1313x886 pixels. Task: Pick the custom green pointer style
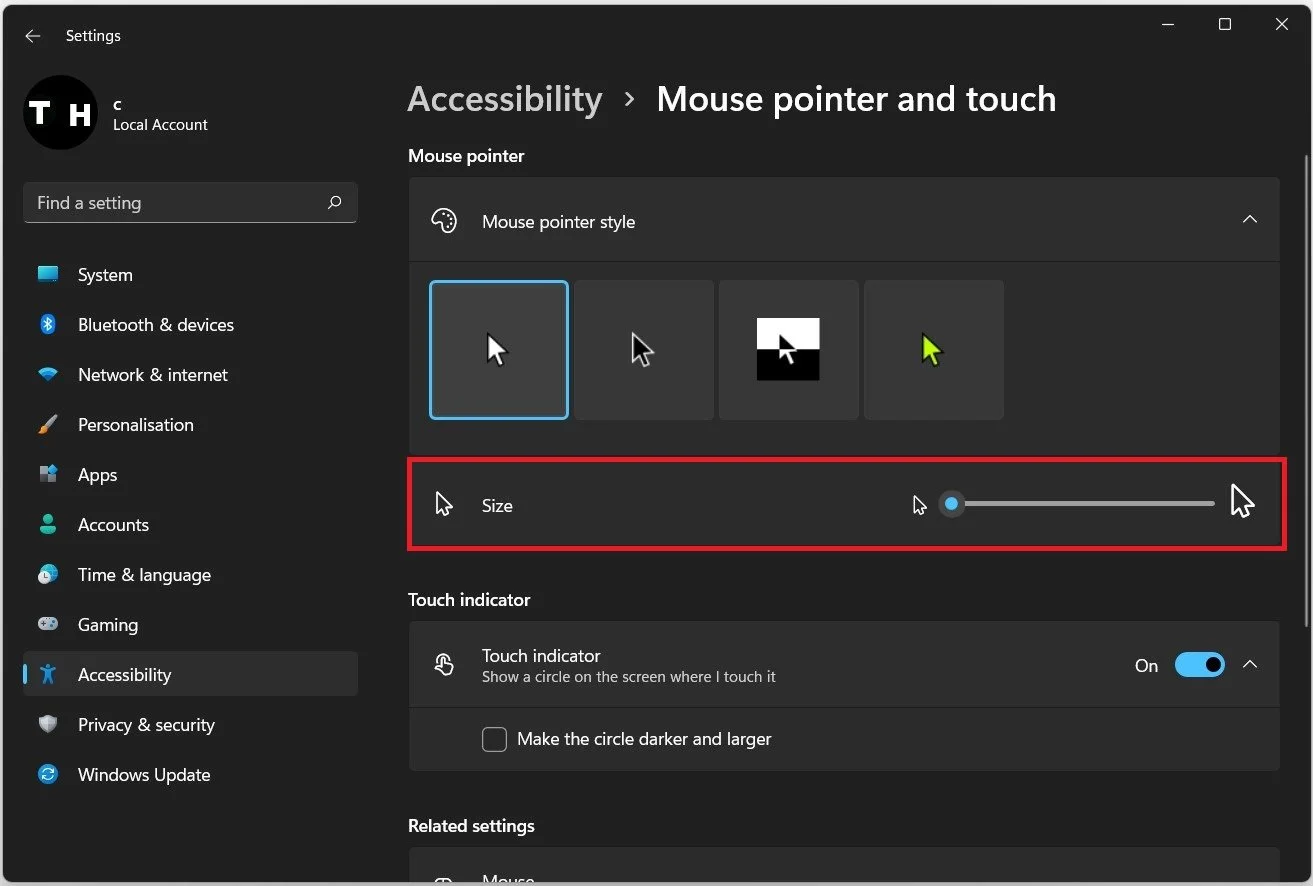(x=933, y=349)
